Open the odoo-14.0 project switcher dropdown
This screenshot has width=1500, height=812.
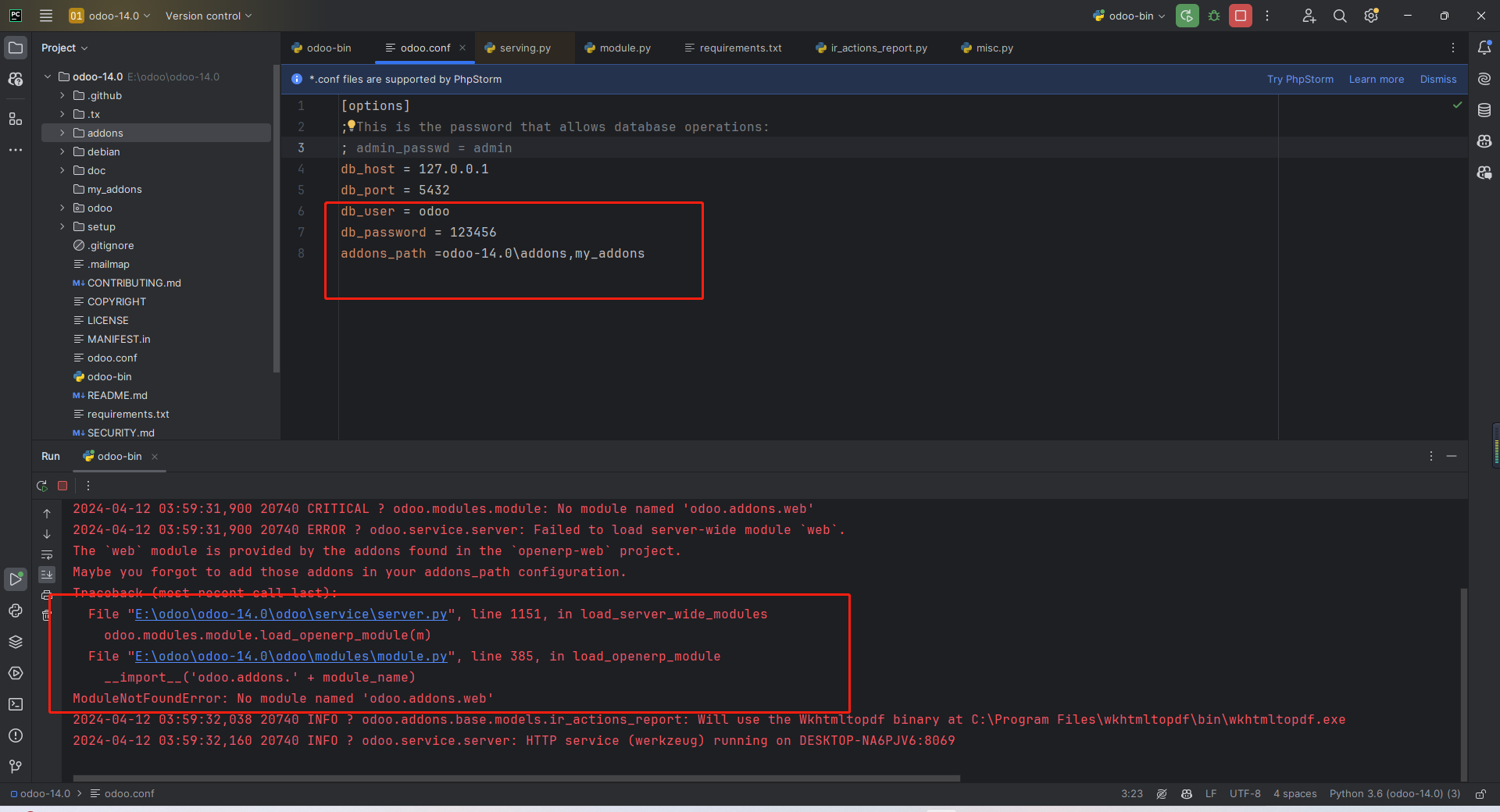pyautogui.click(x=109, y=16)
